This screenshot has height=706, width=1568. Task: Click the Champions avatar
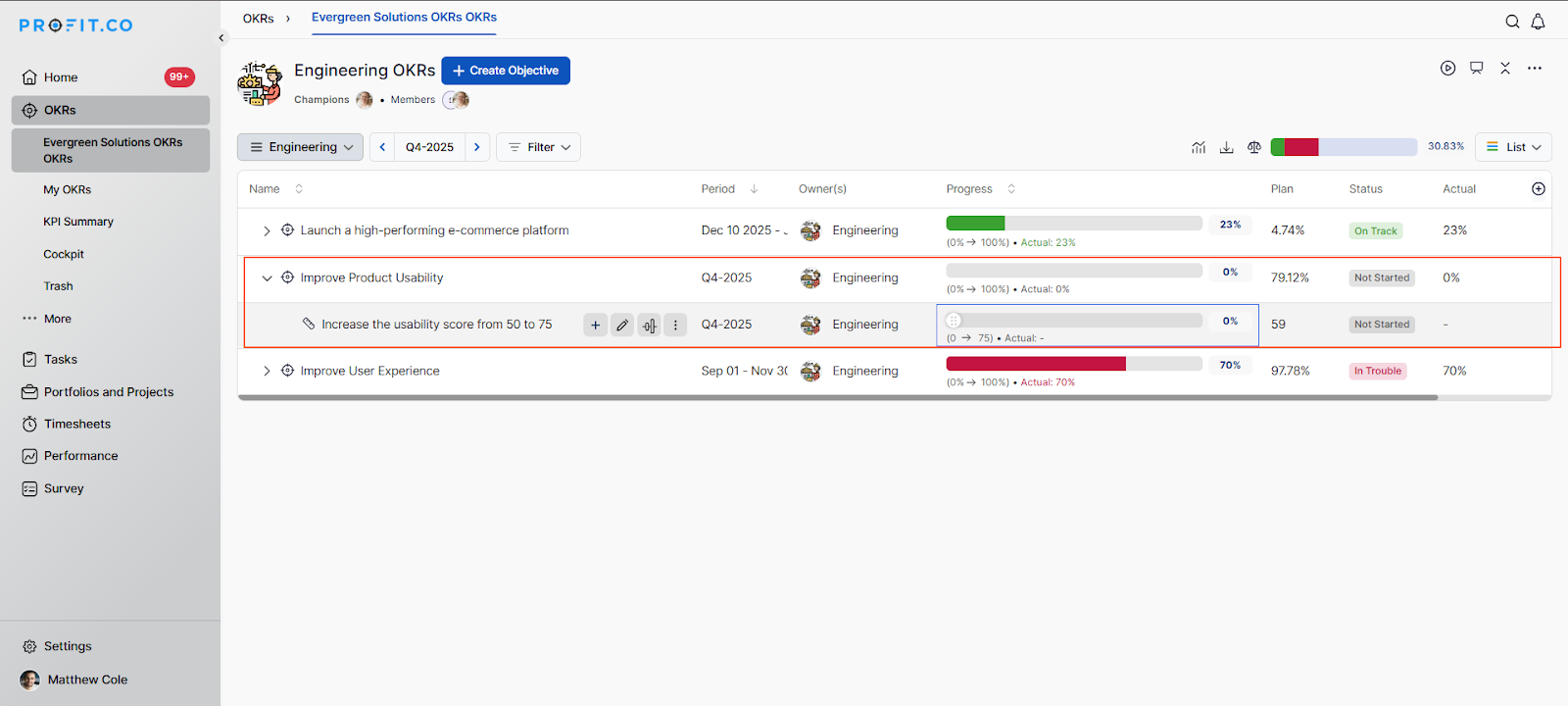point(365,100)
